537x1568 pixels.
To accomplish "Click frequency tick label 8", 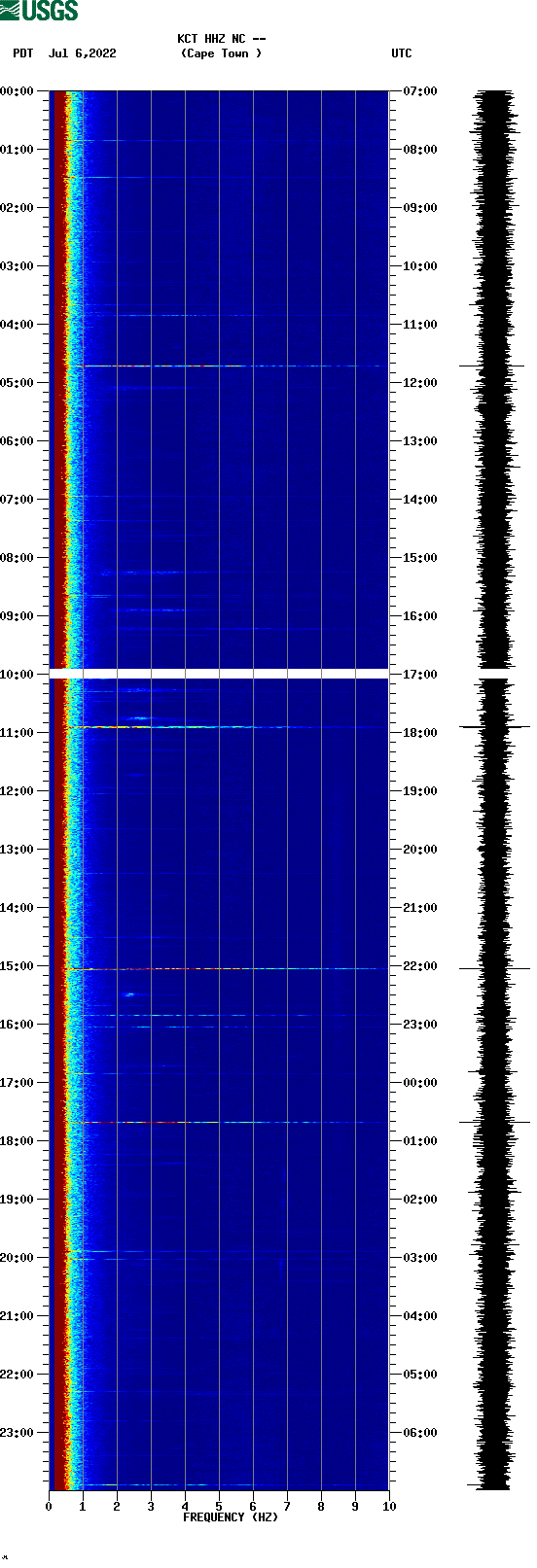I will pos(321,1507).
